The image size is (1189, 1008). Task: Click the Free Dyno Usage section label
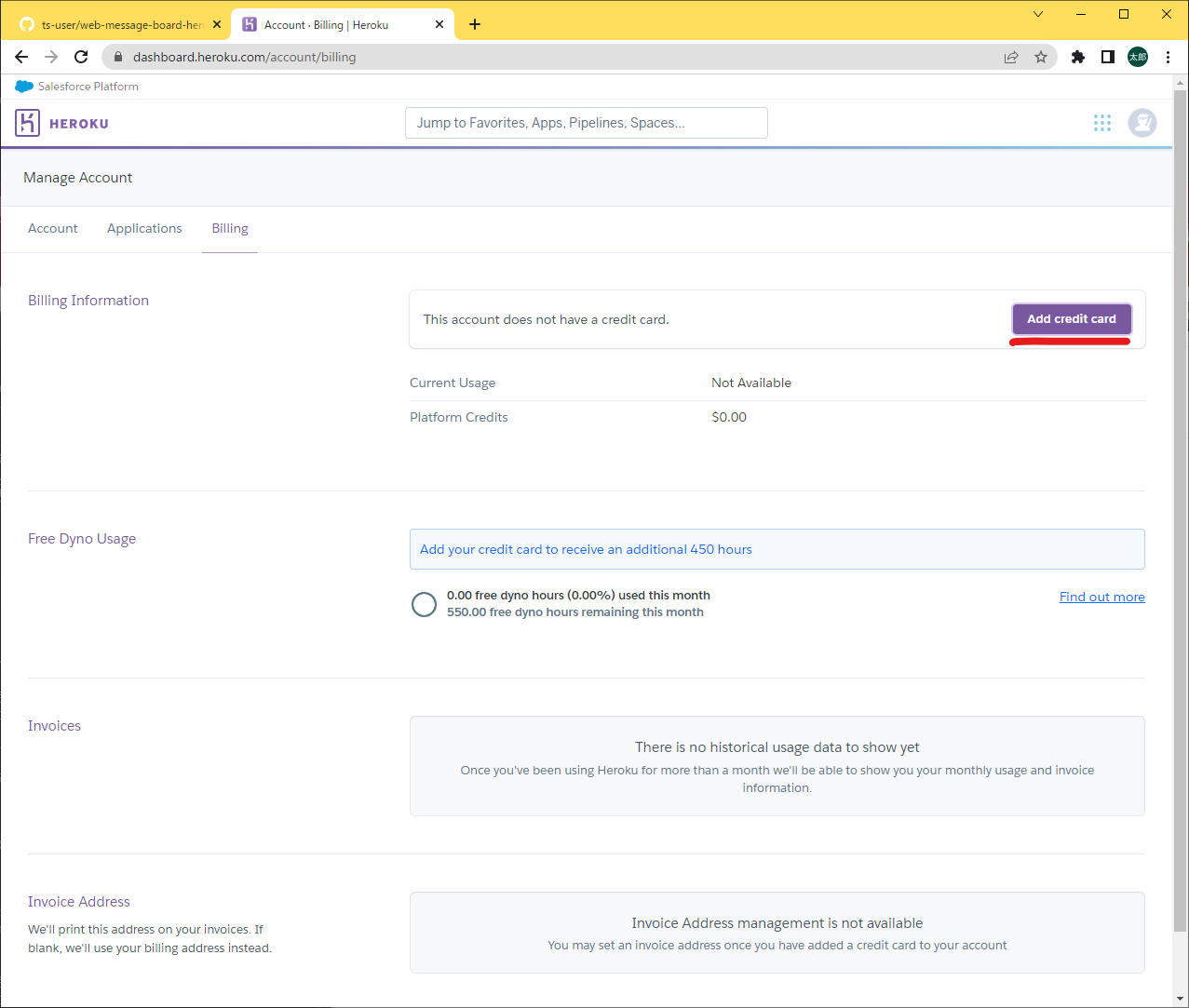click(82, 539)
